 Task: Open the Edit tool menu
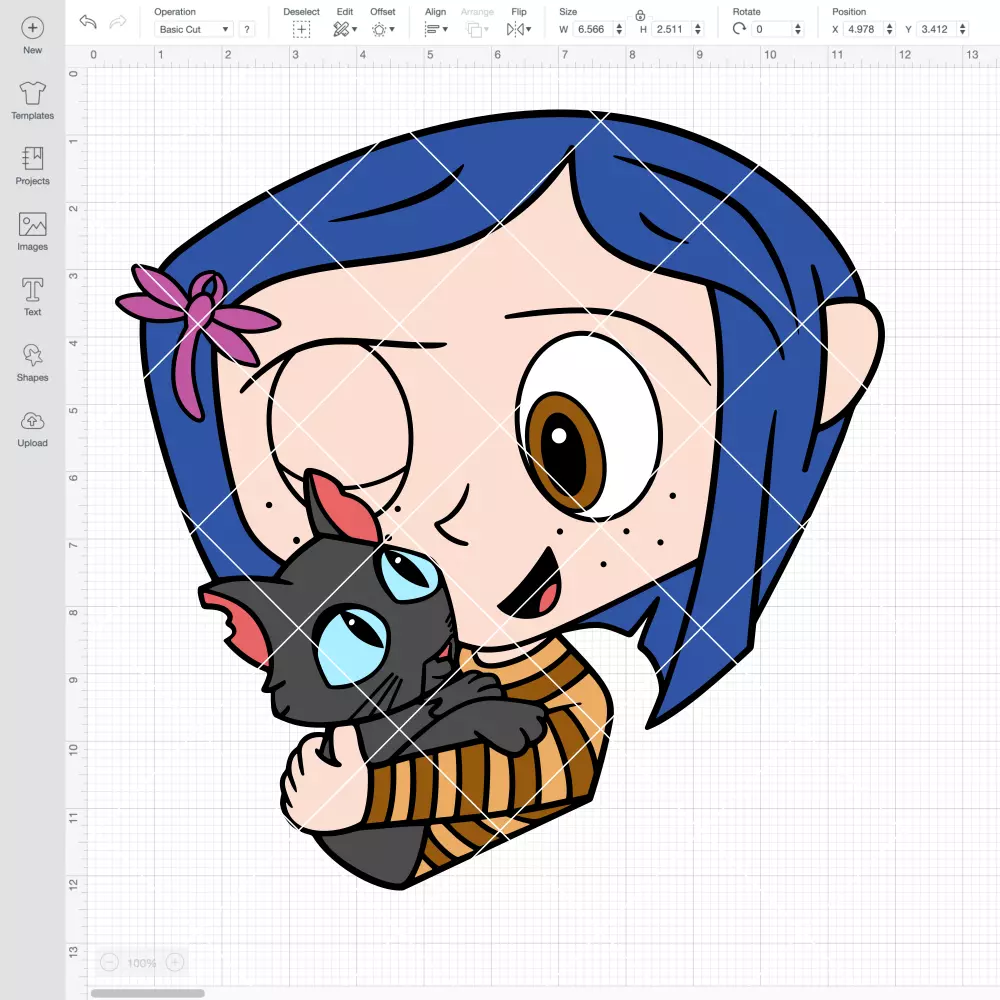coord(341,29)
